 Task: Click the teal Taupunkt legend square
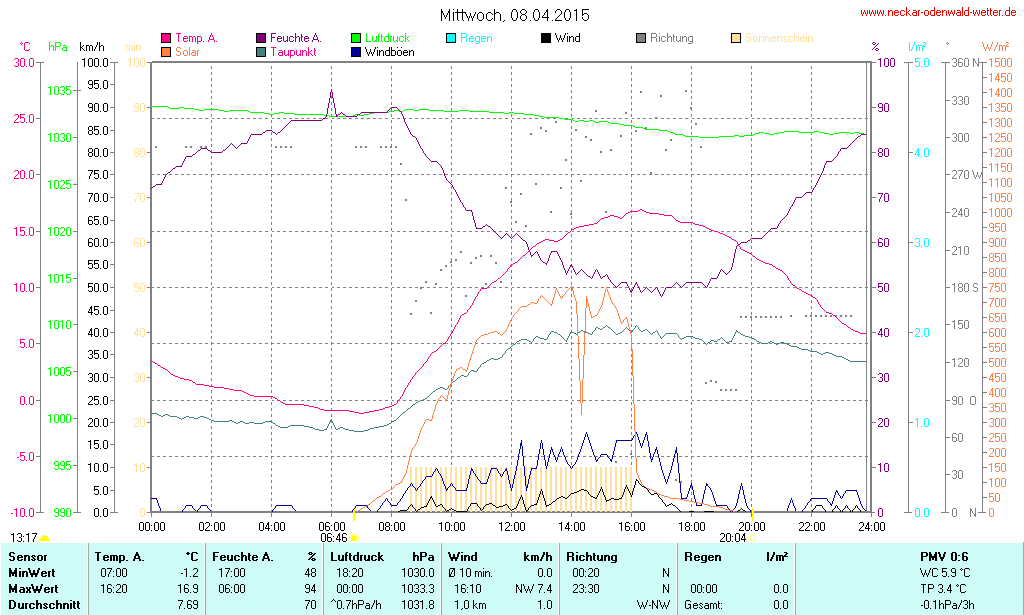(x=262, y=52)
